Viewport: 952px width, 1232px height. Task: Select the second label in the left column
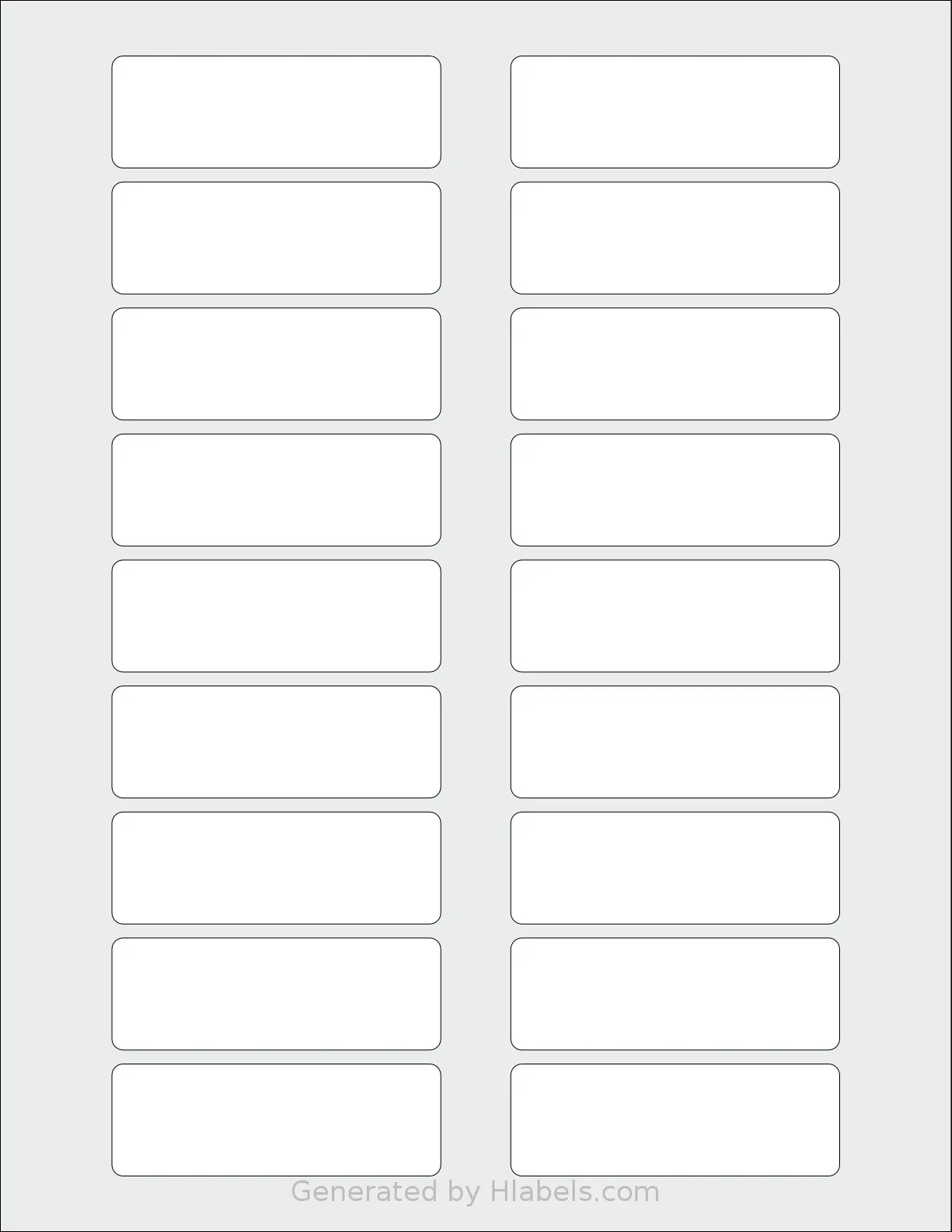pos(276,238)
